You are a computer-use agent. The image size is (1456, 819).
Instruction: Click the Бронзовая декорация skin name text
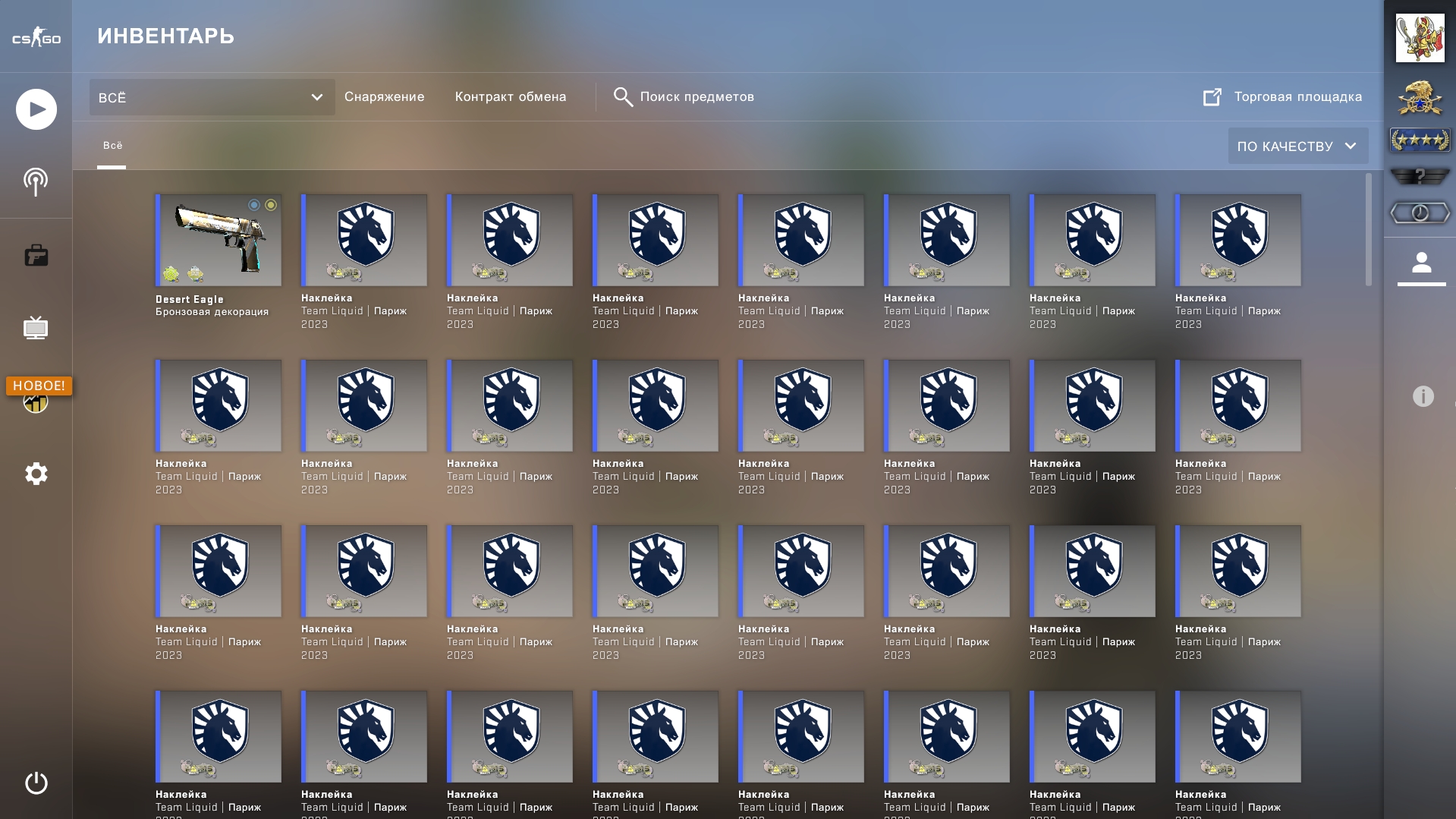point(212,312)
